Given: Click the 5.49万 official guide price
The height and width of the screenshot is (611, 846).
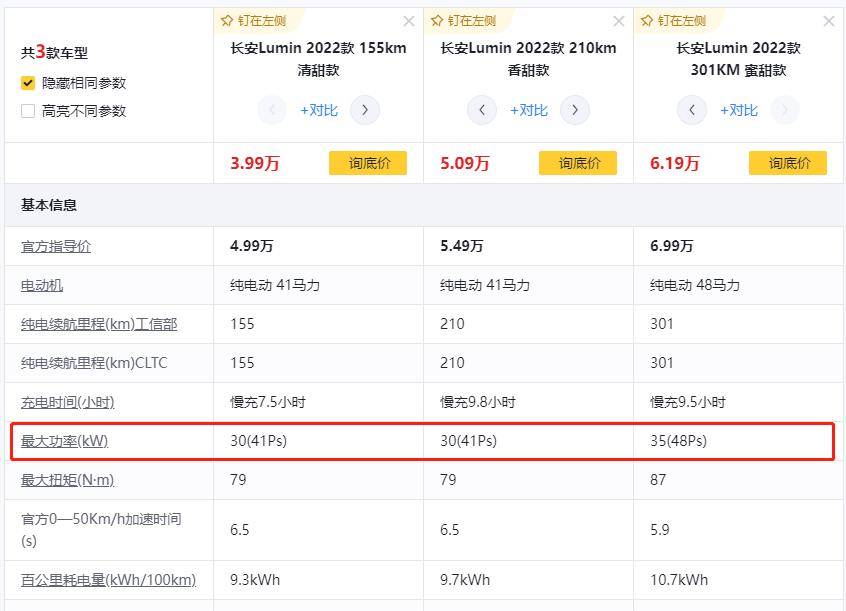Looking at the screenshot, I should point(461,246).
